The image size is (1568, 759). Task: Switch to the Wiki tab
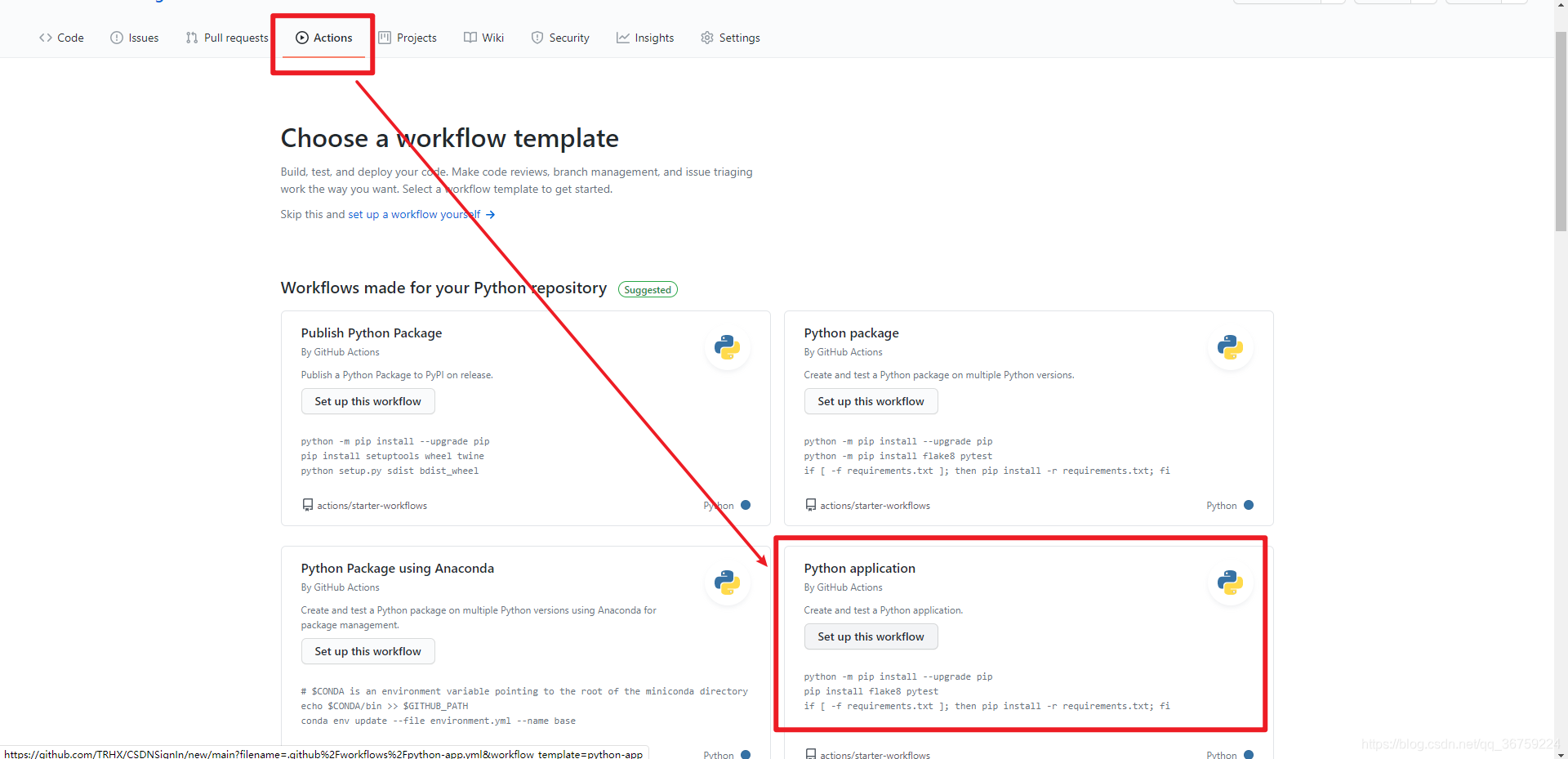tap(484, 38)
